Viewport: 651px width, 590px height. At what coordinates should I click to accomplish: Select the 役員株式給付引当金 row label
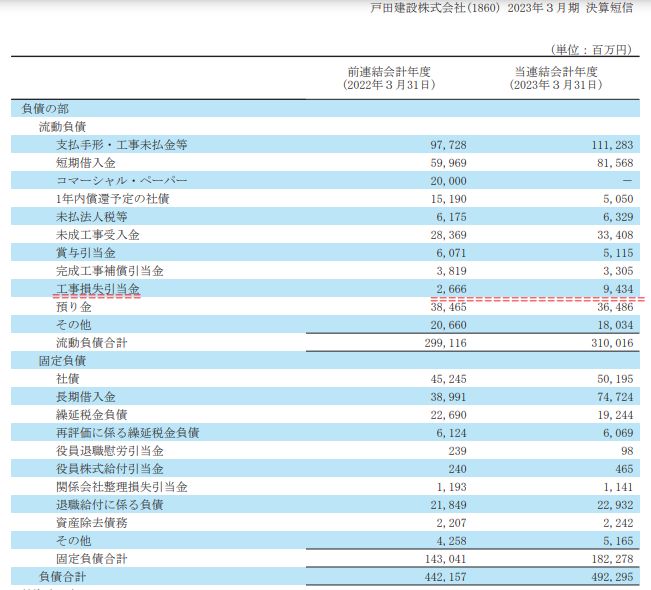click(x=110, y=469)
